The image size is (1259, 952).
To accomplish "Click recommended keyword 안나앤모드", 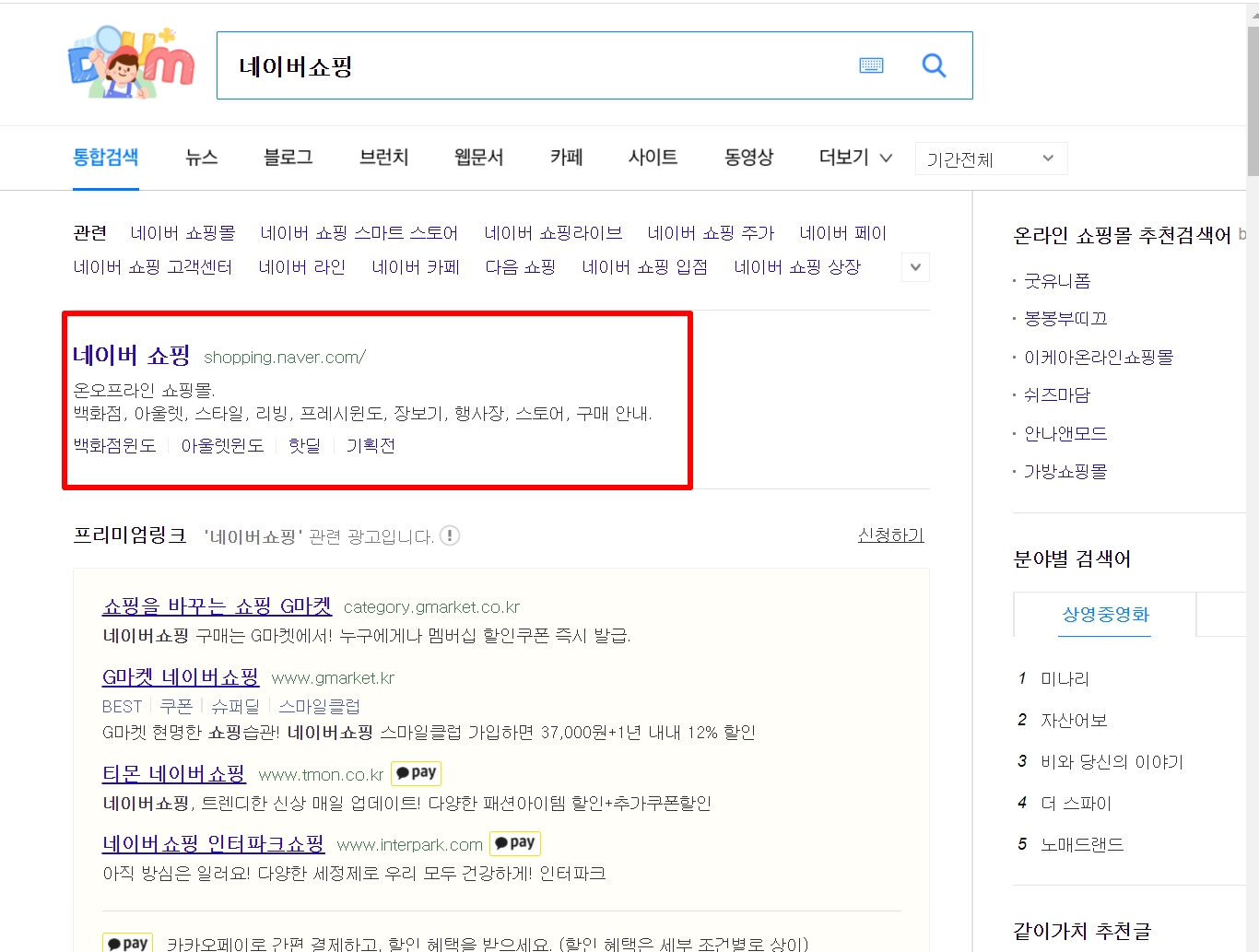I will (x=1065, y=433).
